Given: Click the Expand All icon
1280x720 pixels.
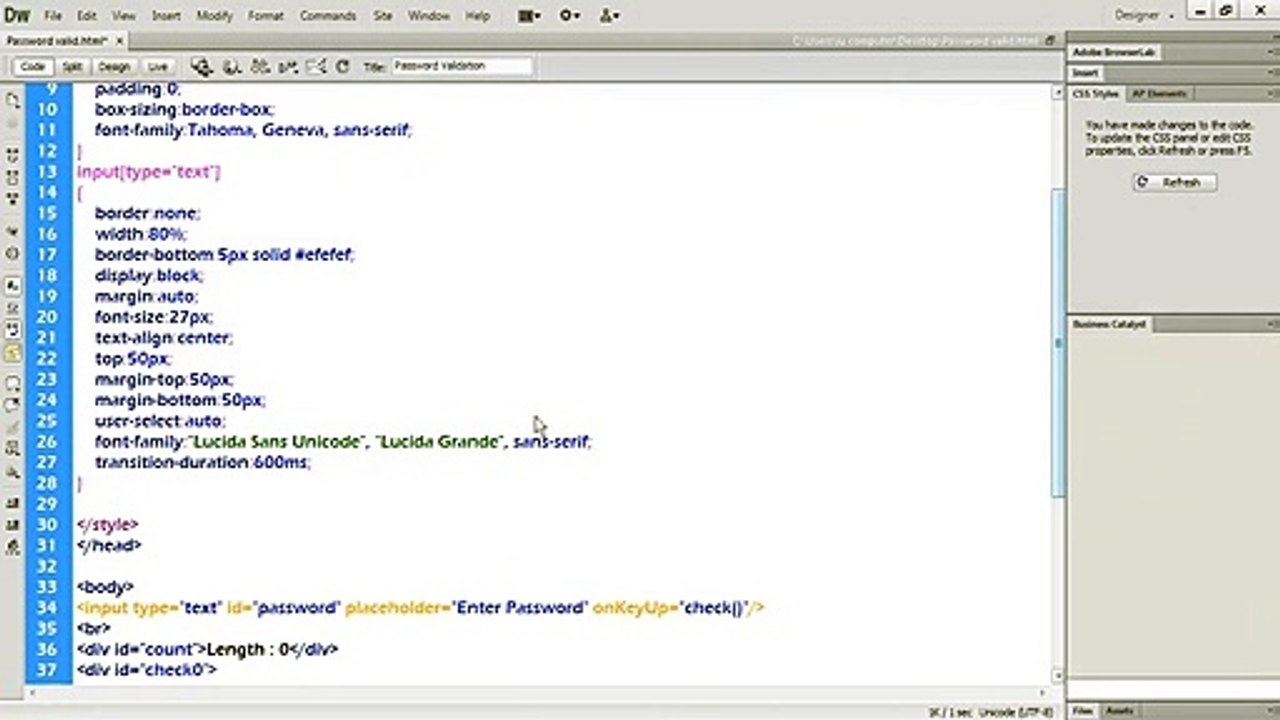Looking at the screenshot, I should pyautogui.click(x=13, y=199).
